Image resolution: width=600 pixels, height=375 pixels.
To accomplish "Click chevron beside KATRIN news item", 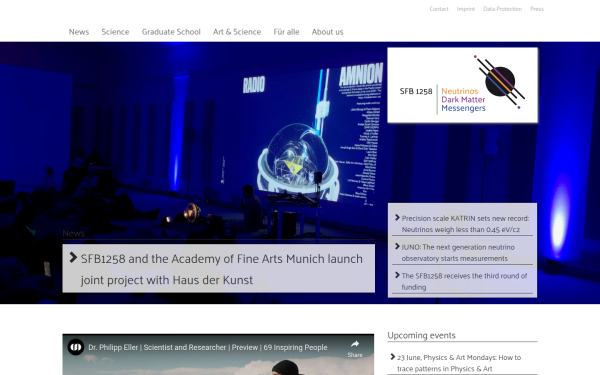I will click(397, 217).
